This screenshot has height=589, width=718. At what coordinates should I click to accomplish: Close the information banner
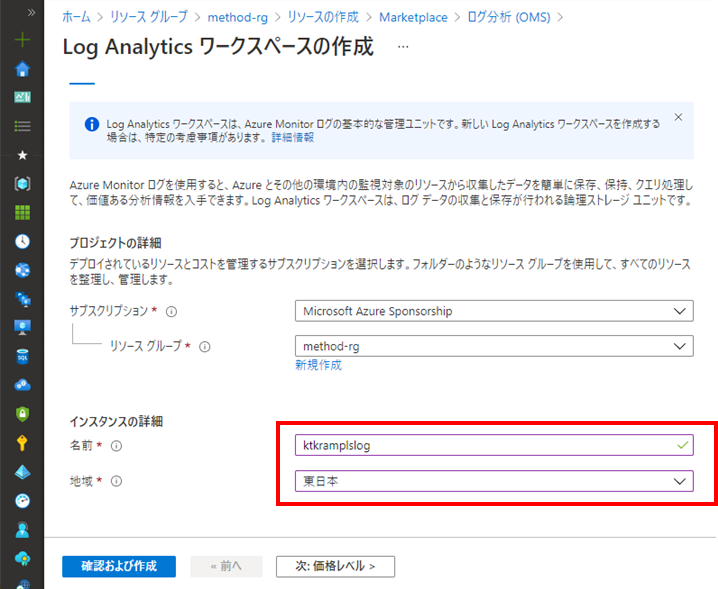pos(678,117)
